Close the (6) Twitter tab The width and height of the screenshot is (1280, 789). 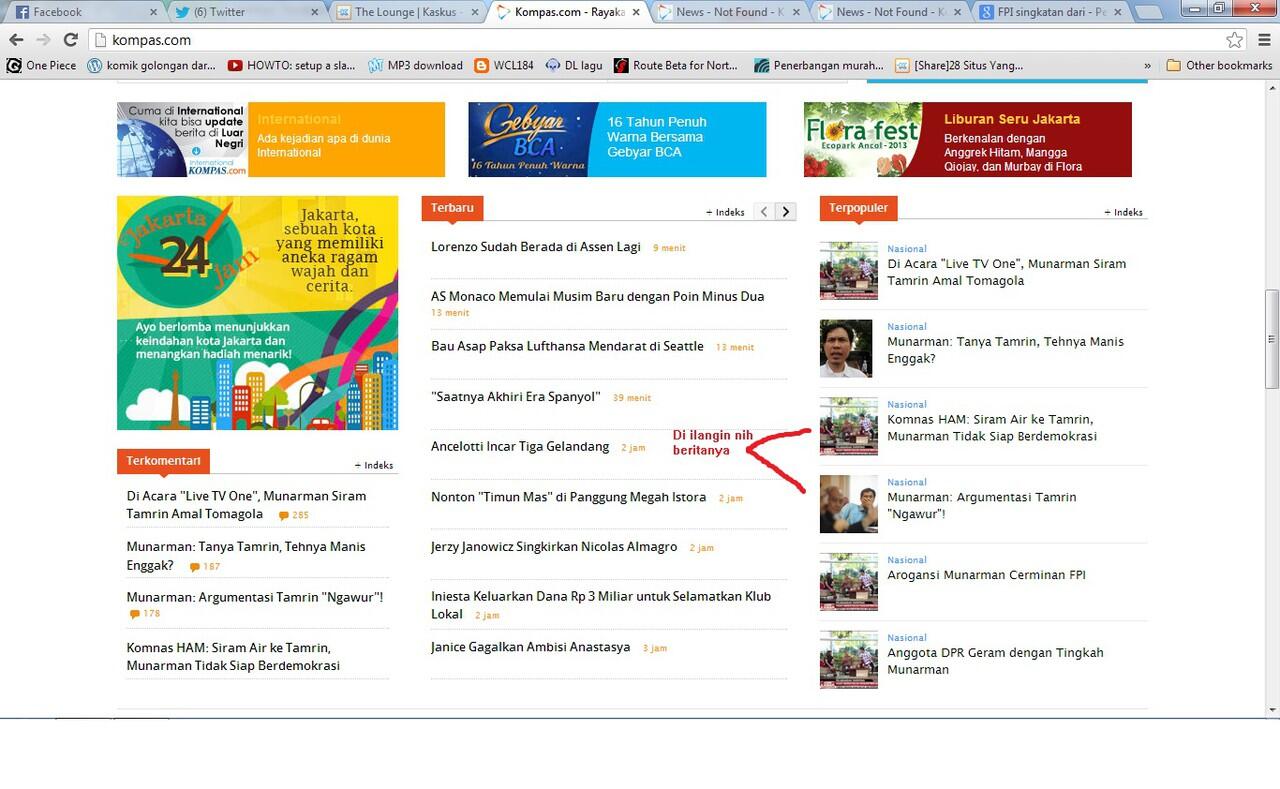coord(314,12)
